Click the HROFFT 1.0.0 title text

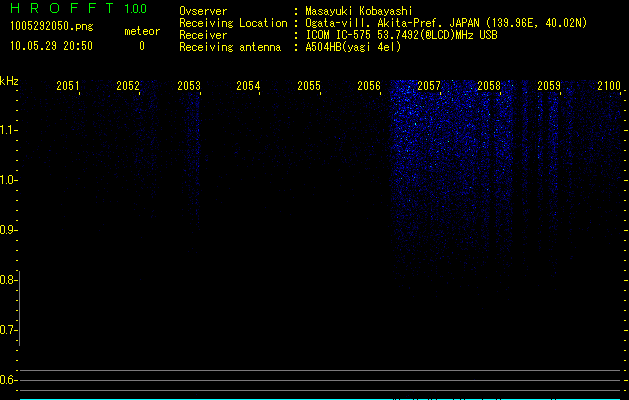79,8
